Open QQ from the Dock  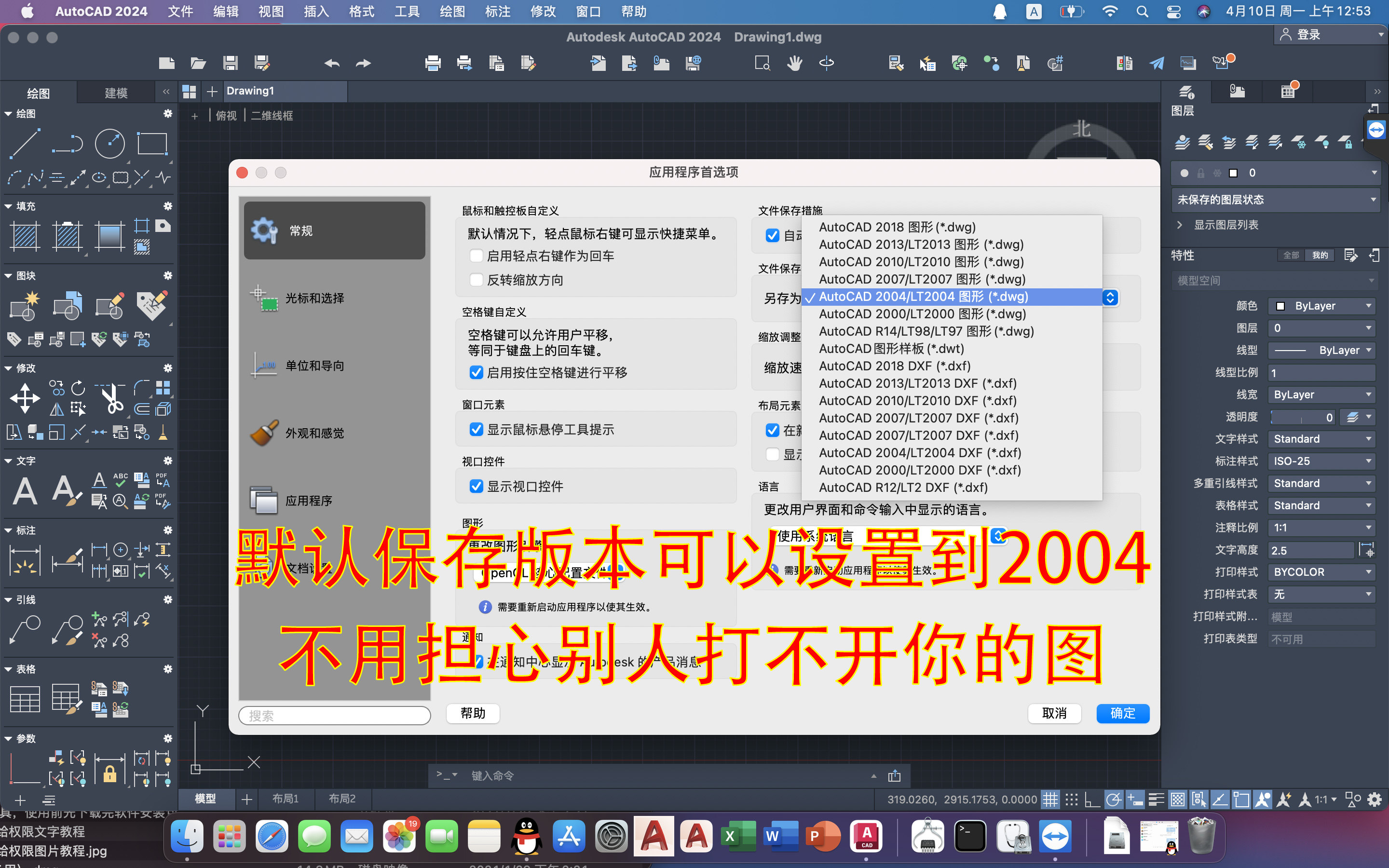tap(526, 837)
